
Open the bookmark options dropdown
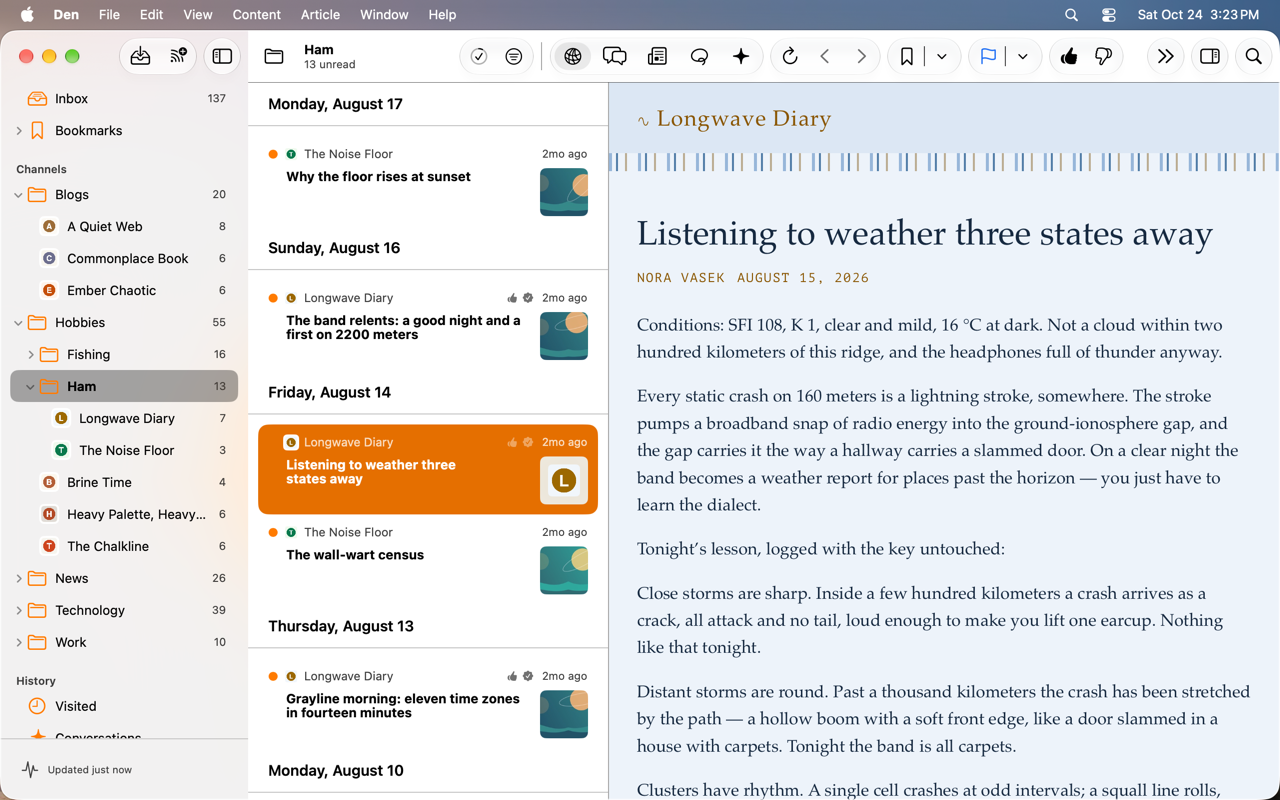942,57
